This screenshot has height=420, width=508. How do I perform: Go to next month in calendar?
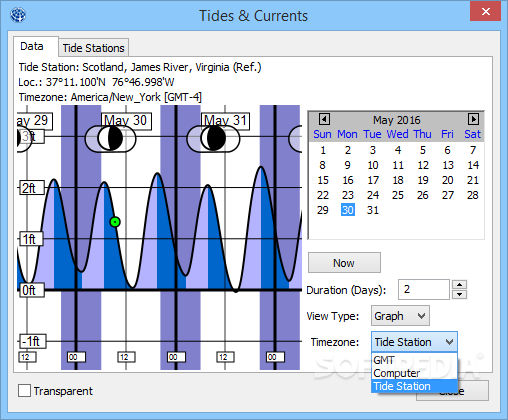click(x=473, y=119)
